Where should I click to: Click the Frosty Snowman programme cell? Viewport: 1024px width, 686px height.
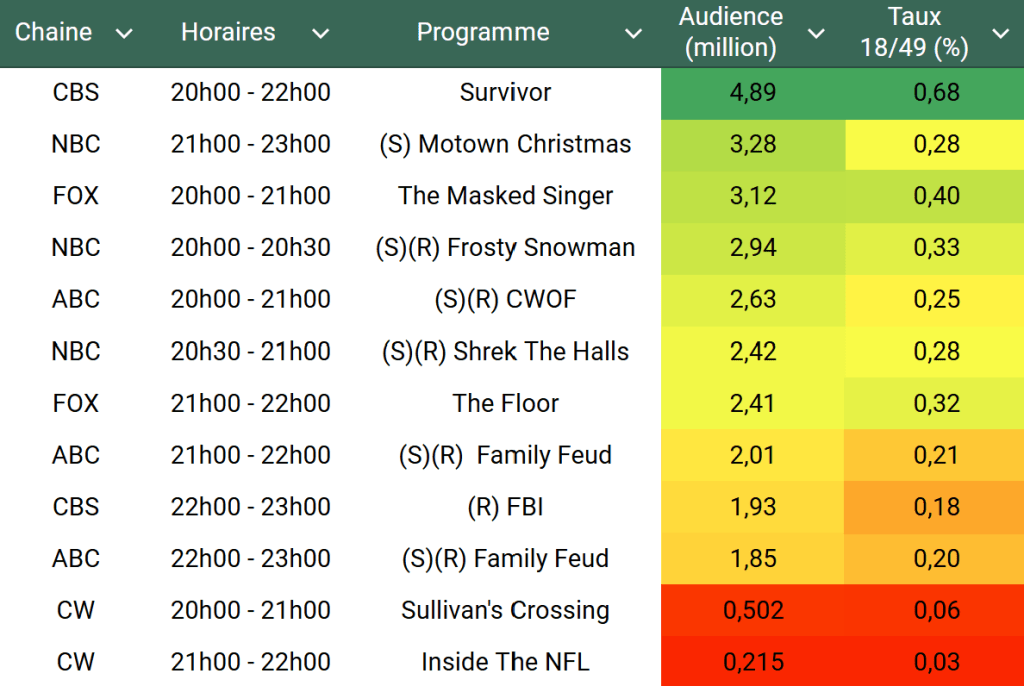pyautogui.click(x=505, y=248)
